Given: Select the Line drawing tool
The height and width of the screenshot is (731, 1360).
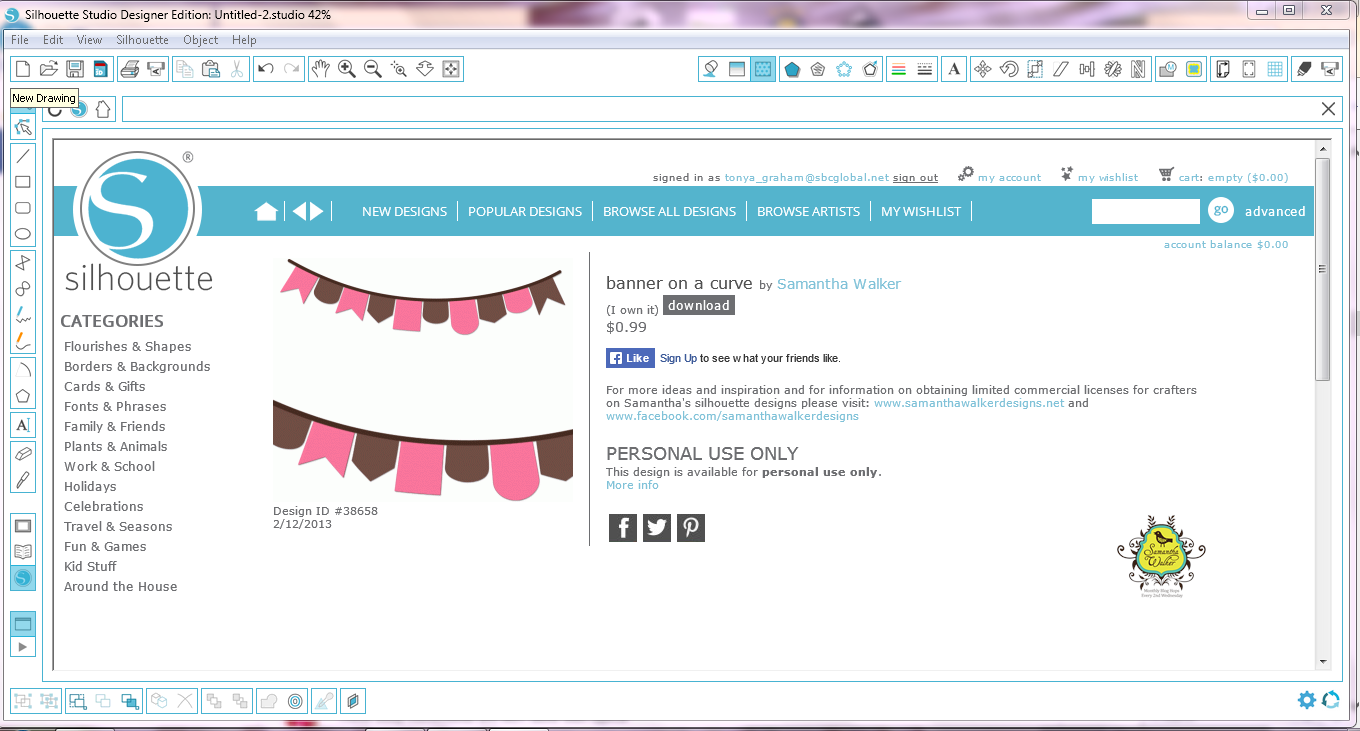Looking at the screenshot, I should pyautogui.click(x=23, y=156).
